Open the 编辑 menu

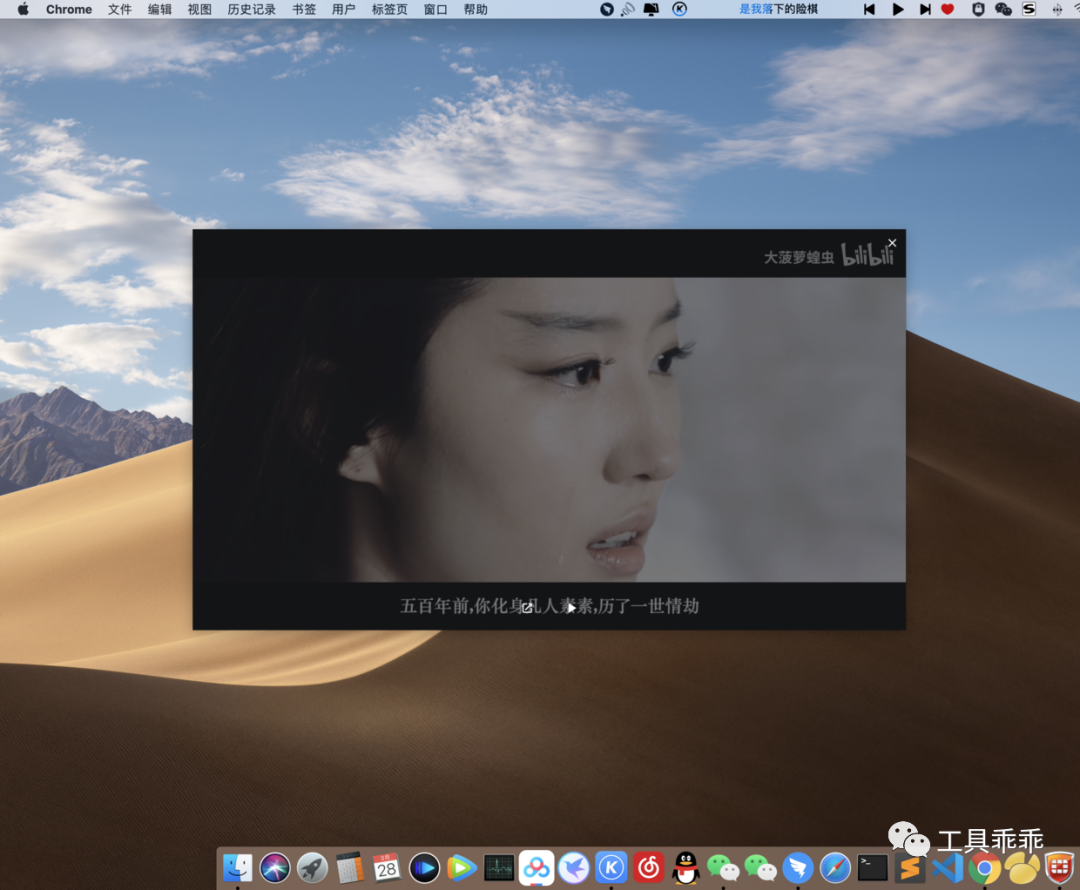(x=160, y=9)
